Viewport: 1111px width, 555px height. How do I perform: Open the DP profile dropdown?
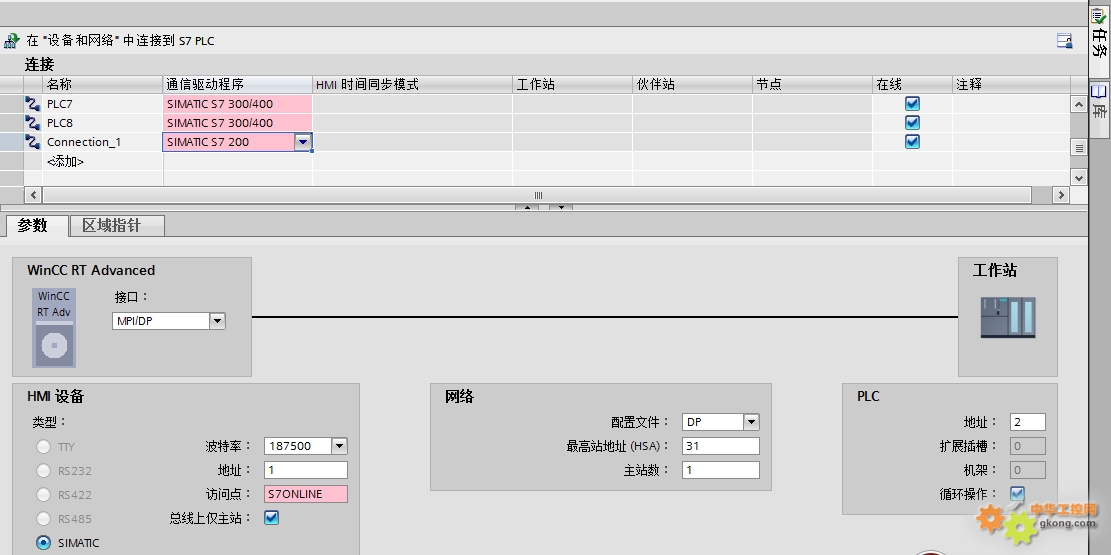click(x=751, y=422)
